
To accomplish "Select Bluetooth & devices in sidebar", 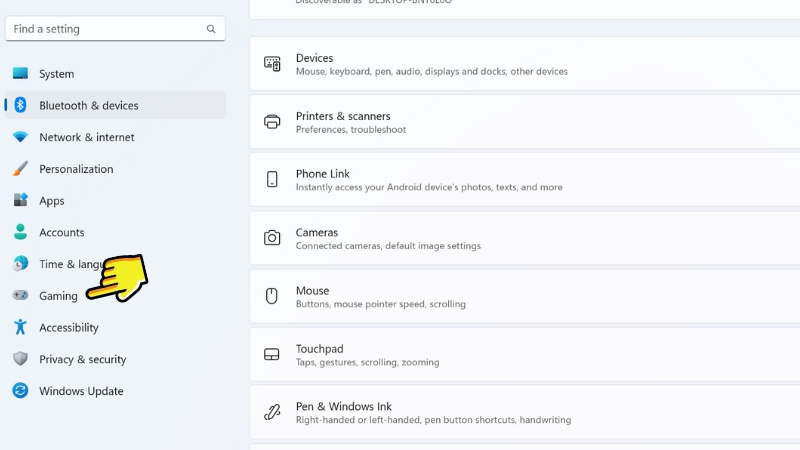I will click(115, 105).
